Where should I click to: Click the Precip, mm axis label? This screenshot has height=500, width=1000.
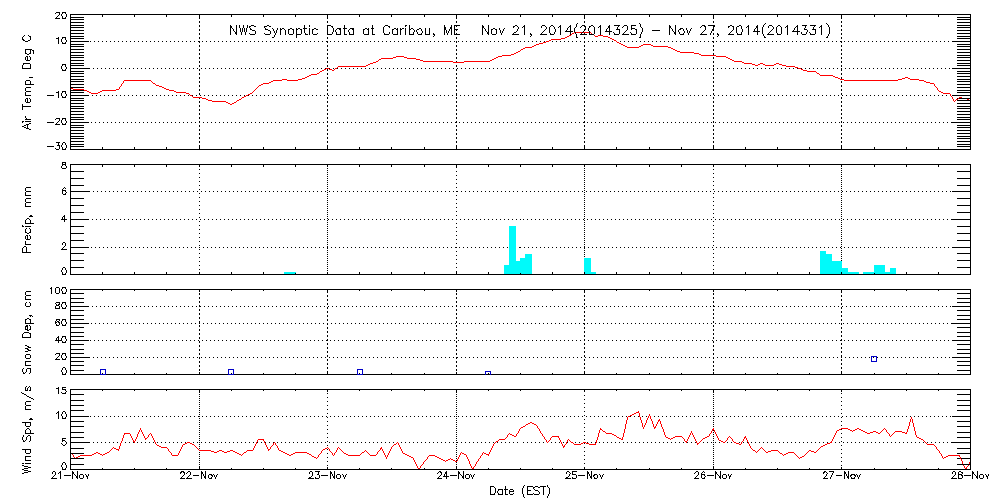[x=27, y=218]
